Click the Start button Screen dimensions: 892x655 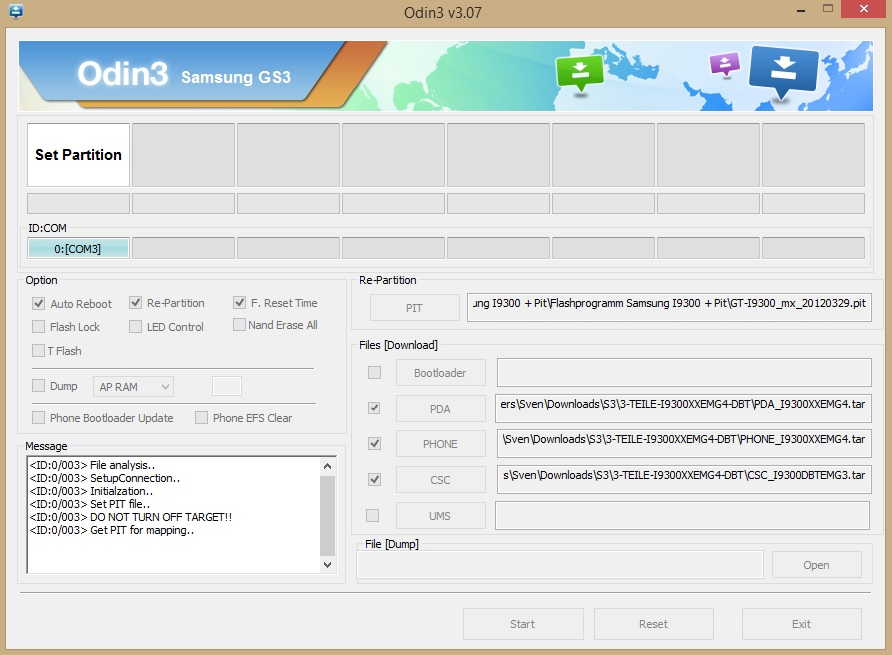(523, 624)
